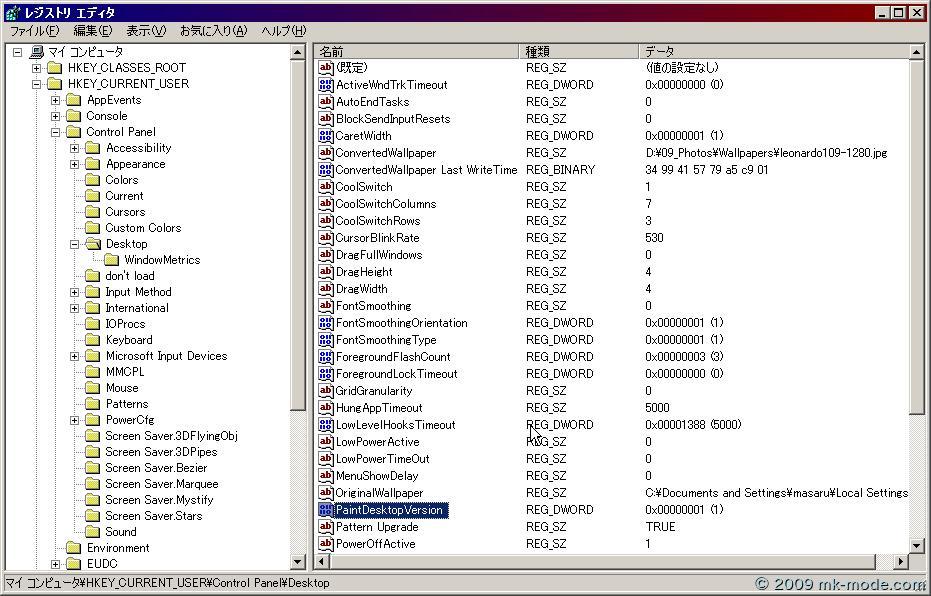
Task: Click the string icon beside OriginalWallpaper
Action: (326, 493)
